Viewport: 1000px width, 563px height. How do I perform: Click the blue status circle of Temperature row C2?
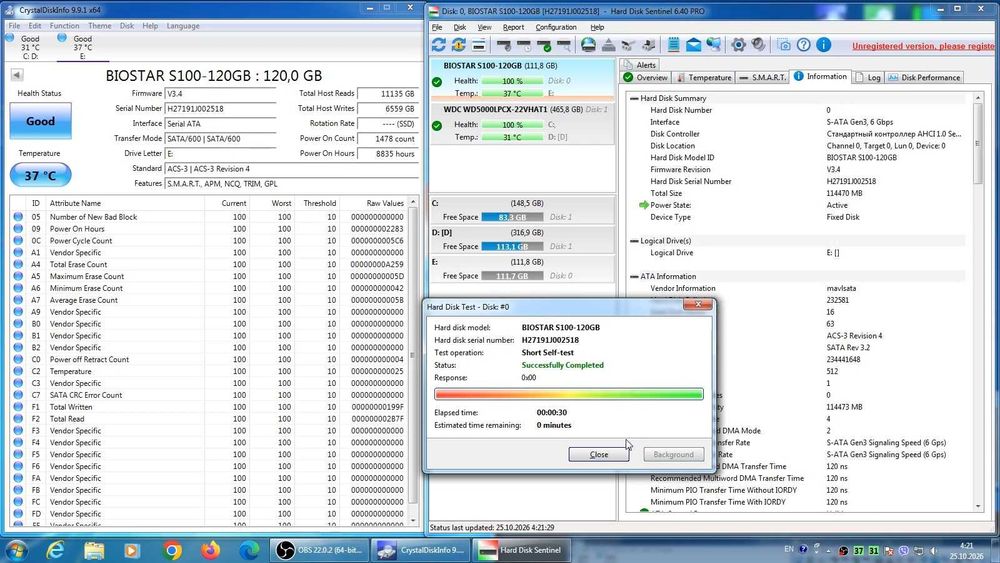pos(18,371)
